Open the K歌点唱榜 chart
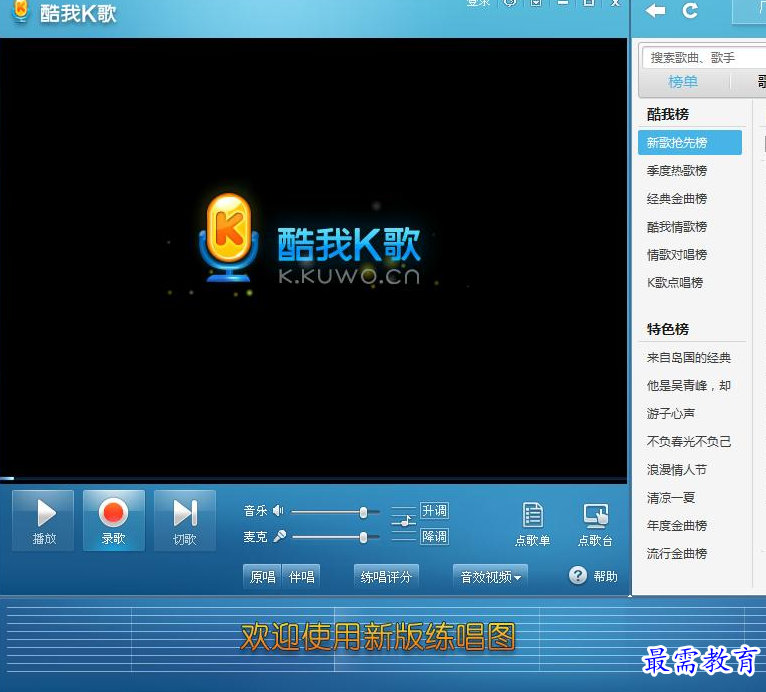Screen dimensions: 766x692 (675, 283)
